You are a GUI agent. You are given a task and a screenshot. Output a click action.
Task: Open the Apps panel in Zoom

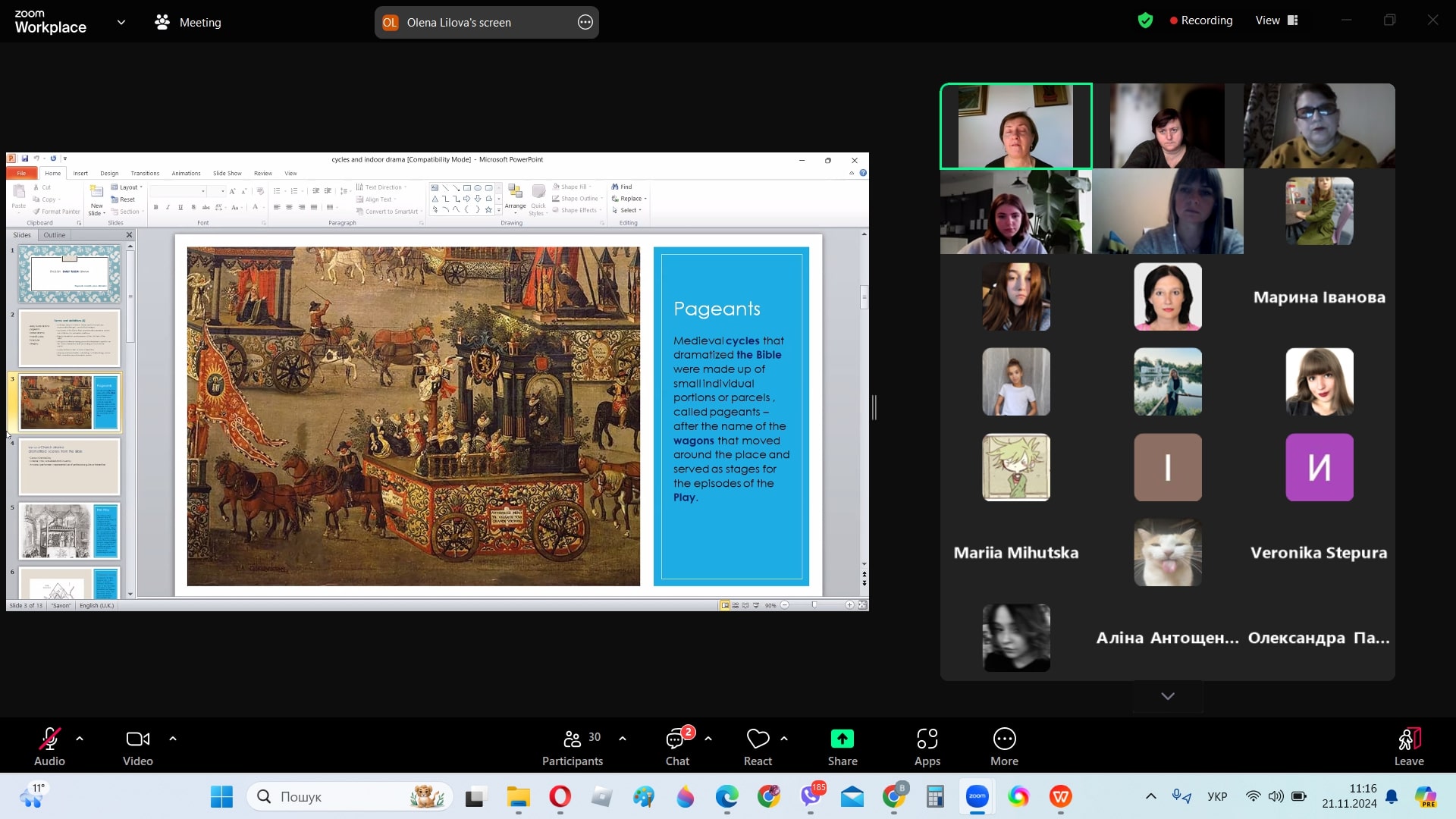927,748
